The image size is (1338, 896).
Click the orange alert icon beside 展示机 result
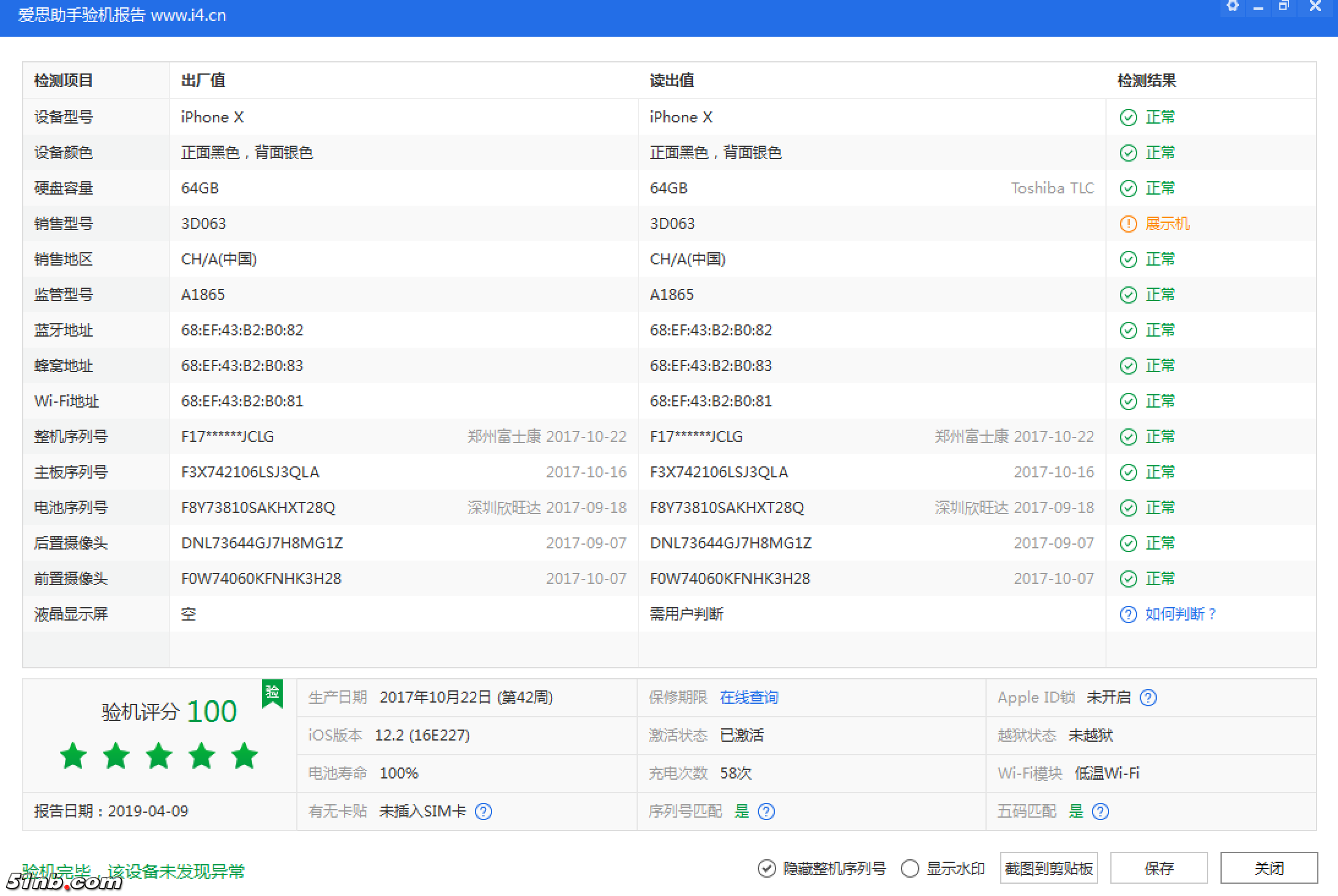[x=1129, y=223]
